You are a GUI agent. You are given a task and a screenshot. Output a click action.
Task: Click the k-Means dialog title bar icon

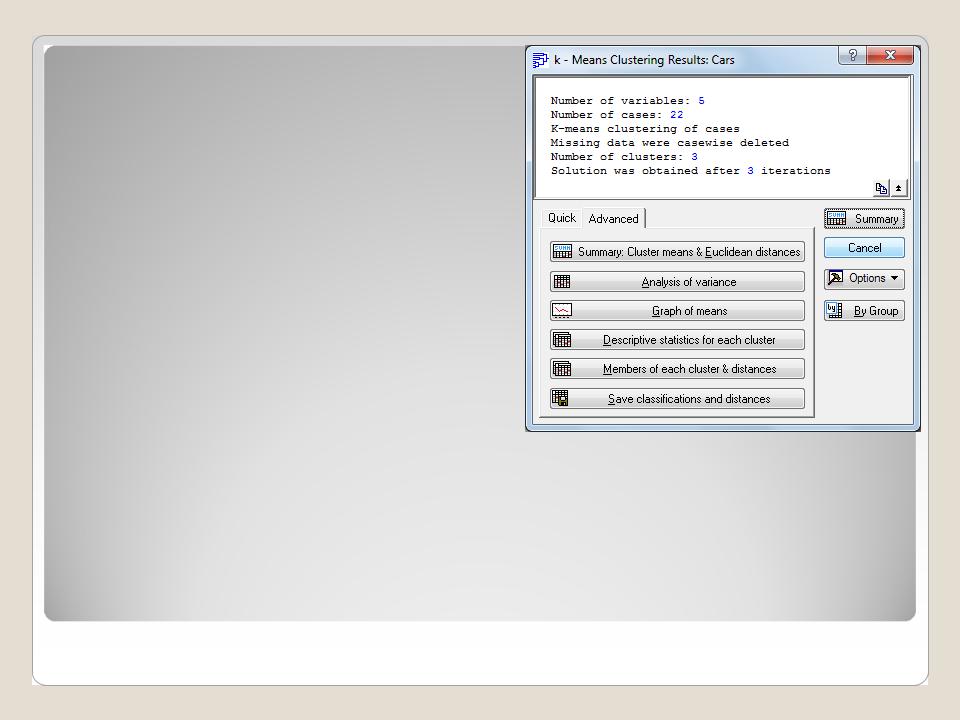(x=540, y=60)
